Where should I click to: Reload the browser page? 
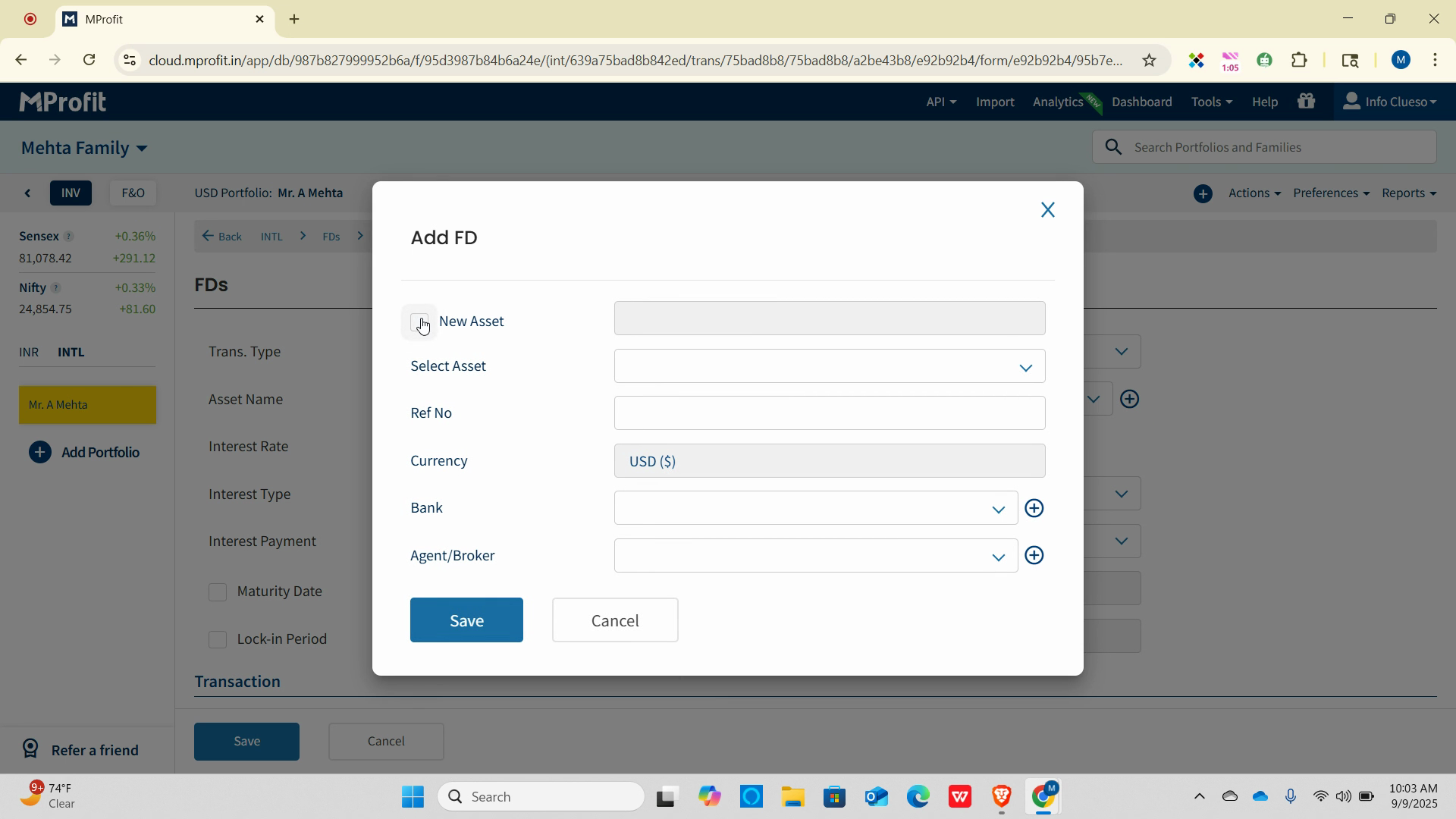89,60
